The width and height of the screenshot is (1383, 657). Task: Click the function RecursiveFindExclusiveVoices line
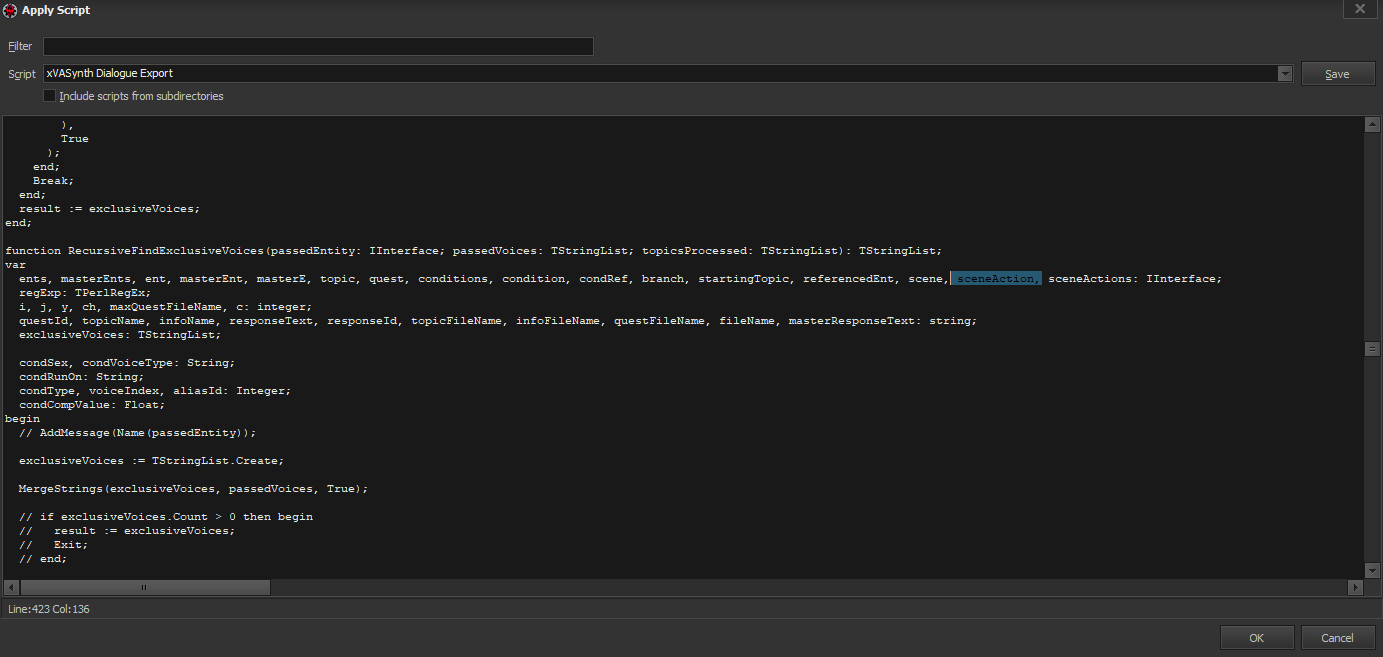tap(474, 251)
